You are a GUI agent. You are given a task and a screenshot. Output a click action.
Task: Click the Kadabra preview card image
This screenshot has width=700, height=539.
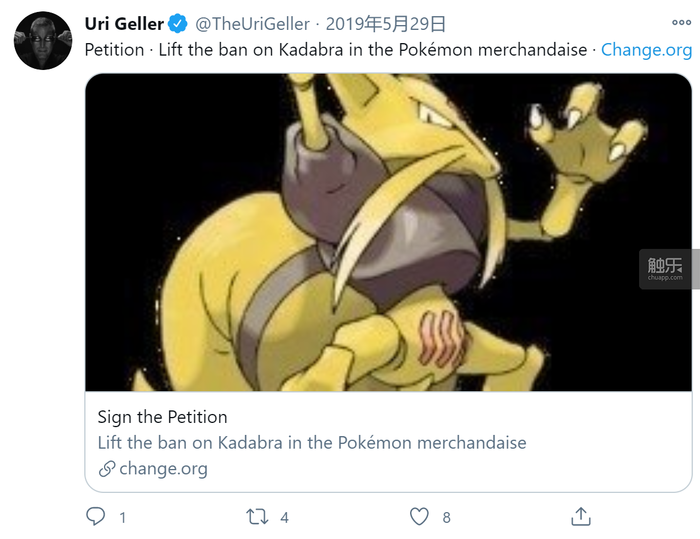tap(388, 233)
